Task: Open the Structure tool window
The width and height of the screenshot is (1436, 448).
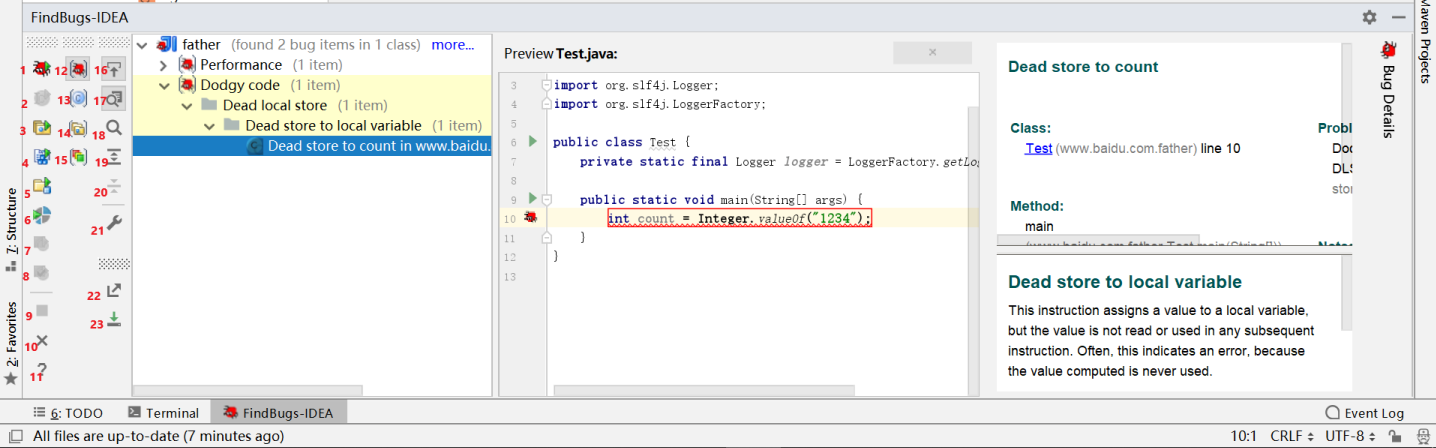Action: [11, 230]
